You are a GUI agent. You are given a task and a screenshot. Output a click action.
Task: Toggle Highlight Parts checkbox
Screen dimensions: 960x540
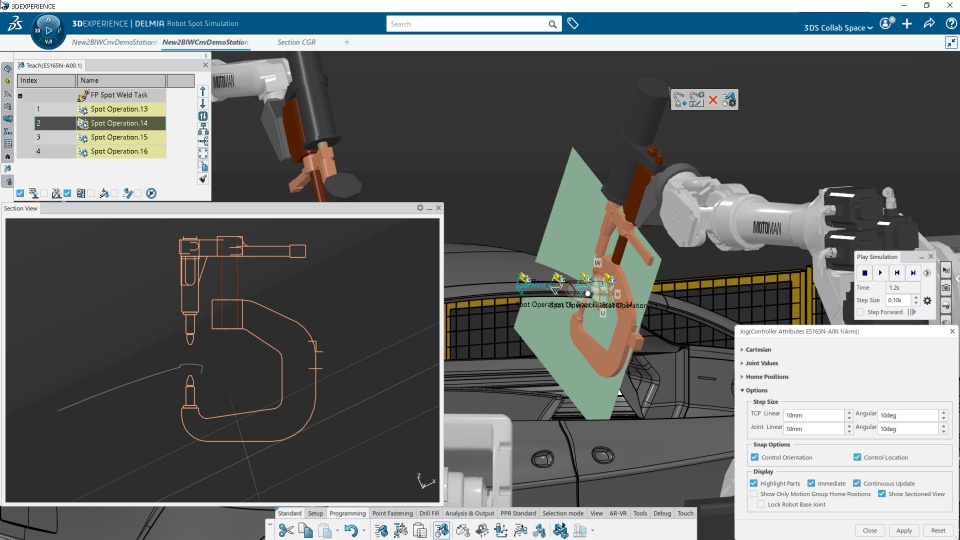click(754, 483)
